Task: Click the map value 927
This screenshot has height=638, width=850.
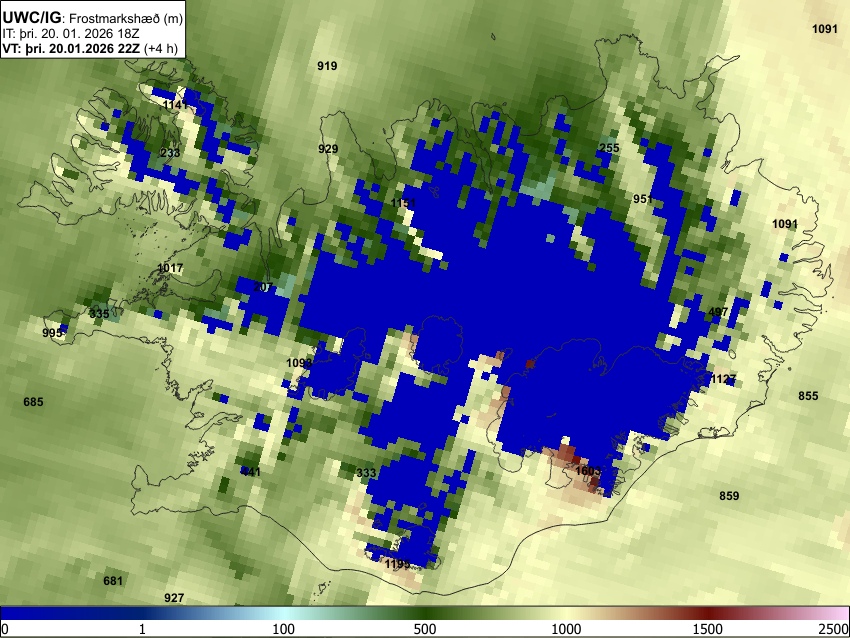Action: pyautogui.click(x=174, y=598)
